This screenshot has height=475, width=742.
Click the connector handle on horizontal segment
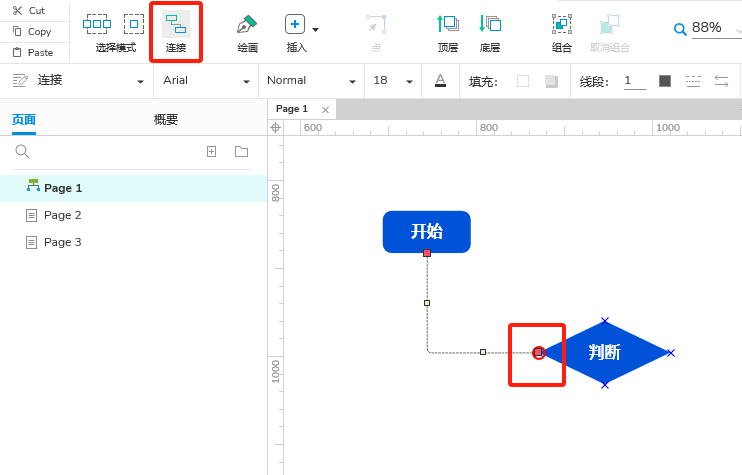(483, 352)
